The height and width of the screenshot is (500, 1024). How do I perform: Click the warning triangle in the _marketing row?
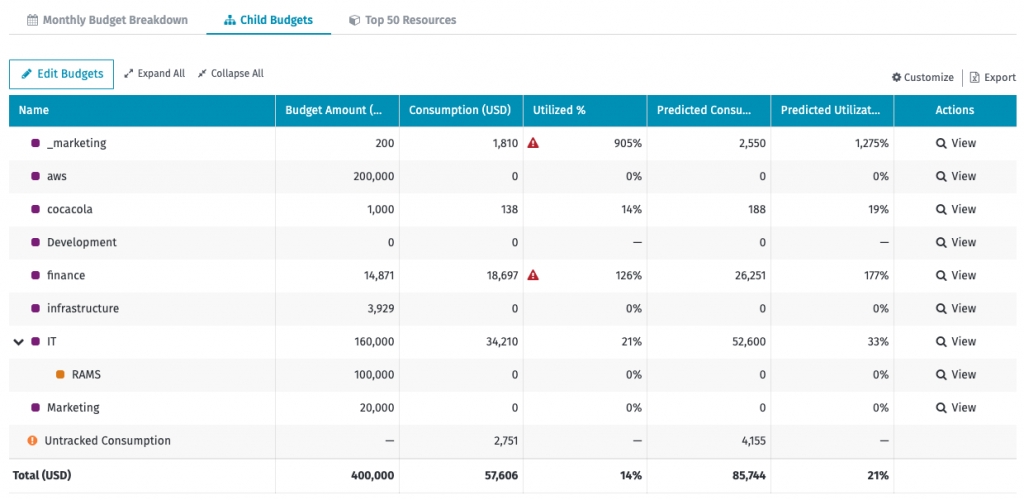[533, 143]
